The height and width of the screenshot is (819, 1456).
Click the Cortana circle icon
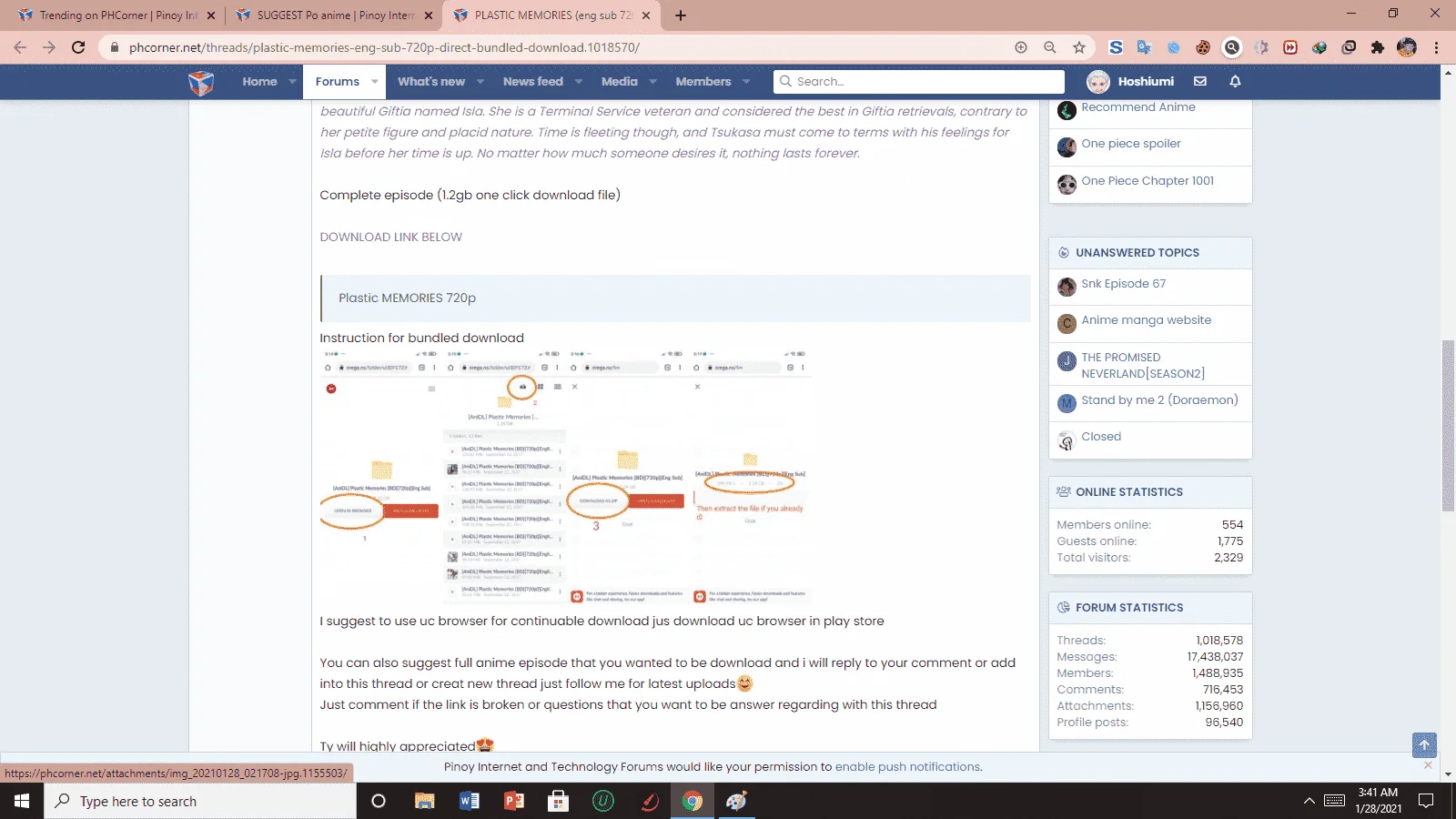(379, 801)
